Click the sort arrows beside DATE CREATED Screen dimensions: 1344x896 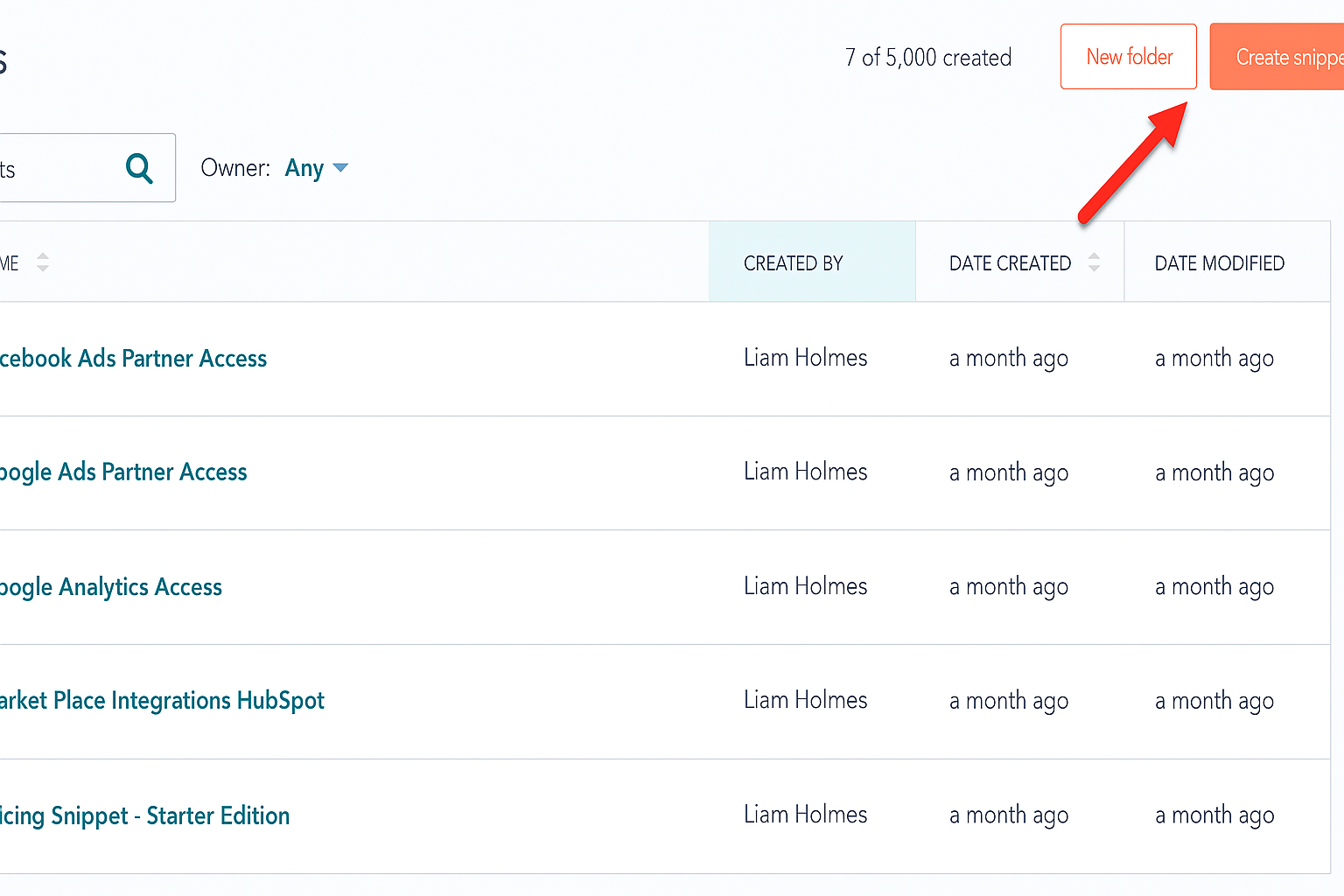point(1093,262)
